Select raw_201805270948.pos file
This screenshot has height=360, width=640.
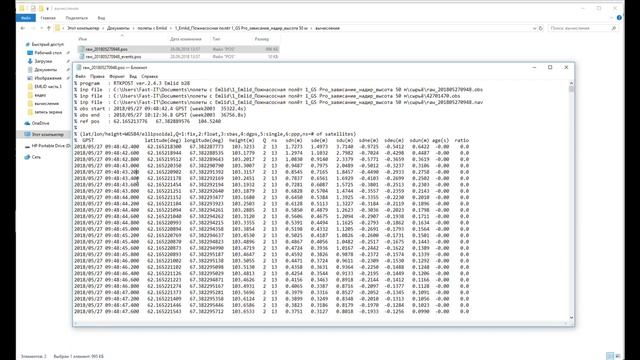coord(178,49)
